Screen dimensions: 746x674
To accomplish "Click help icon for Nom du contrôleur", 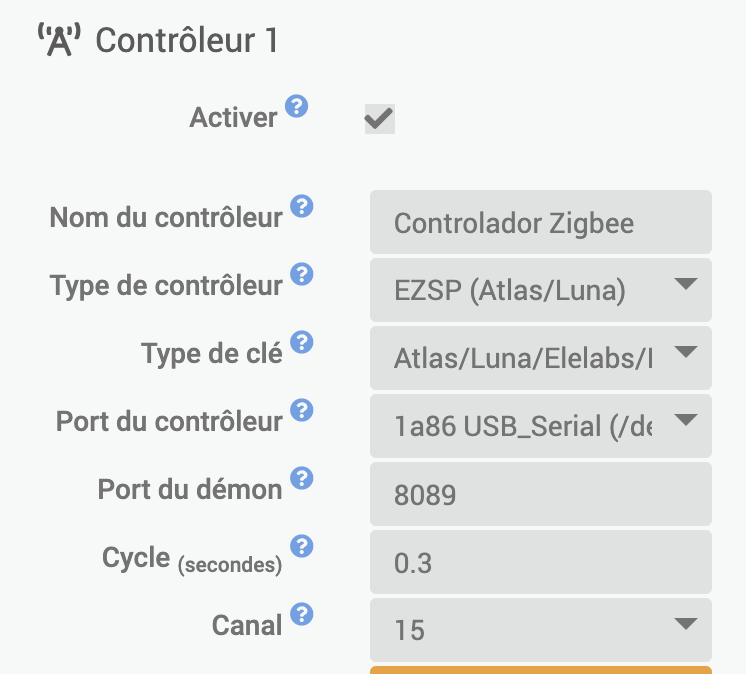I will [302, 206].
